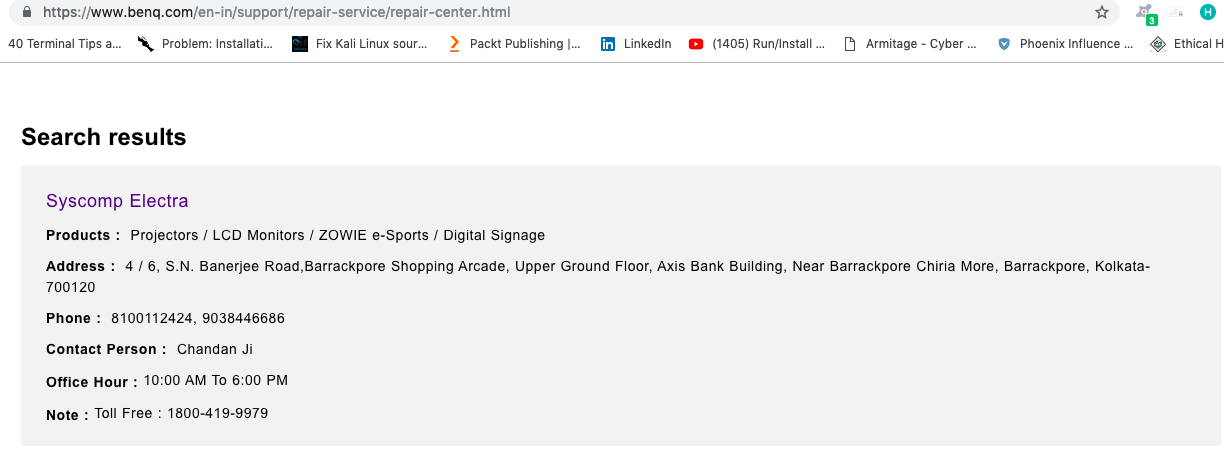Viewport: 1224px width, 451px height.
Task: Click the 10:00 AM To 6:00 PM text
Action: [216, 381]
